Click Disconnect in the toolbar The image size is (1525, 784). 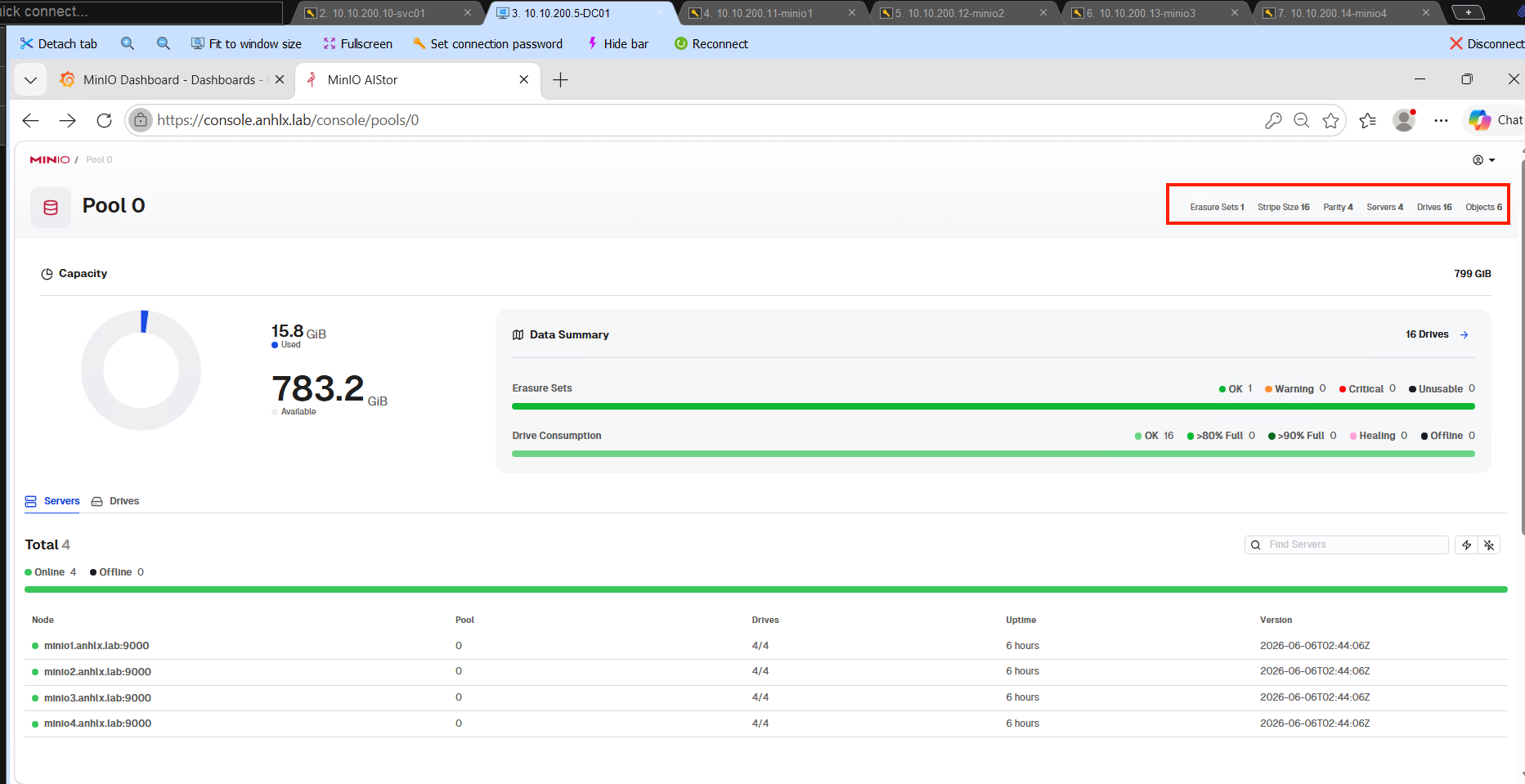point(1487,44)
